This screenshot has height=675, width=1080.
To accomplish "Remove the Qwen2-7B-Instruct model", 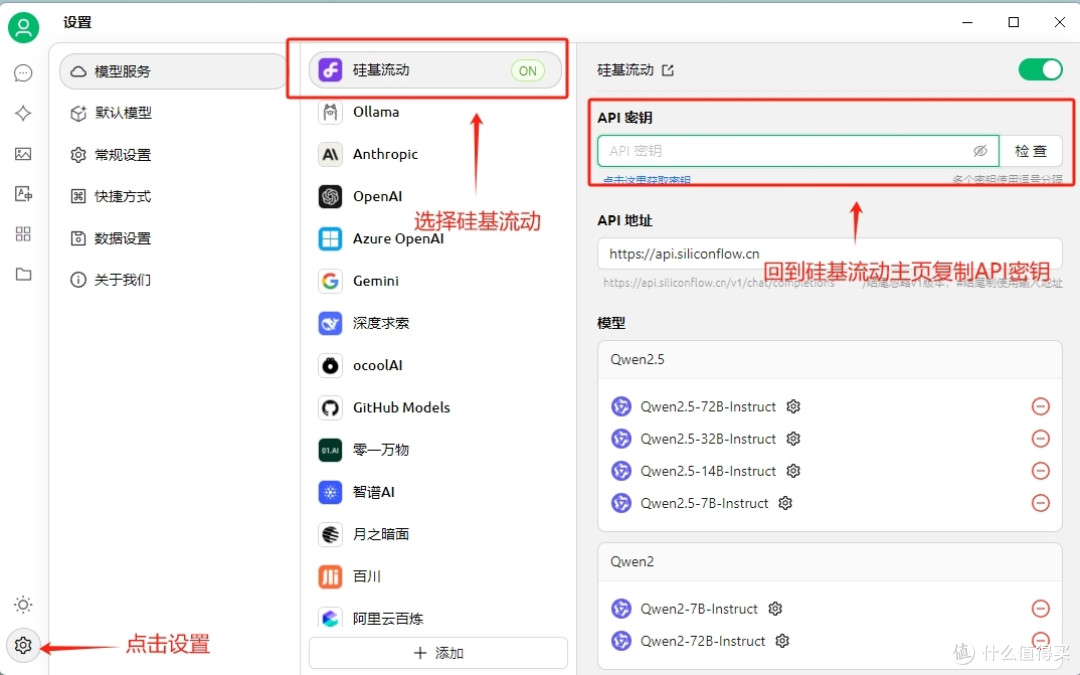I will click(x=1041, y=609).
